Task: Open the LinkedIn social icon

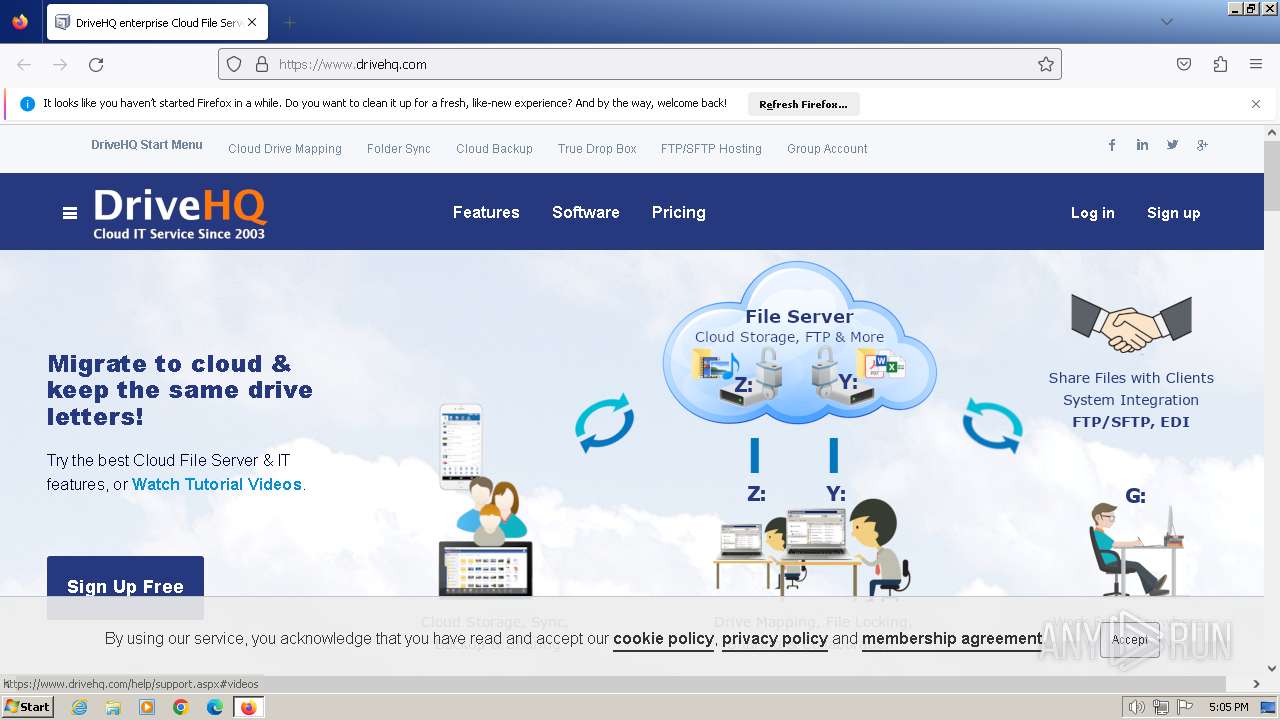Action: [x=1142, y=145]
